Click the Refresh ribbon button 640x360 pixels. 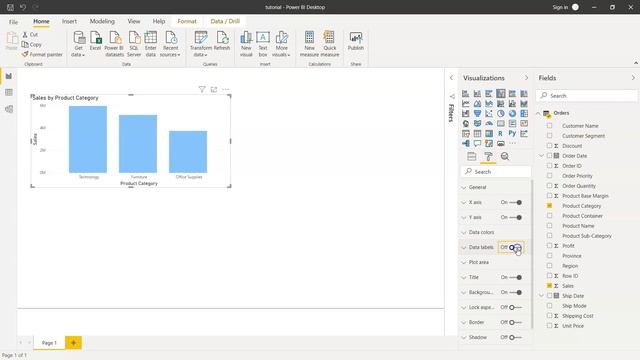coord(222,41)
